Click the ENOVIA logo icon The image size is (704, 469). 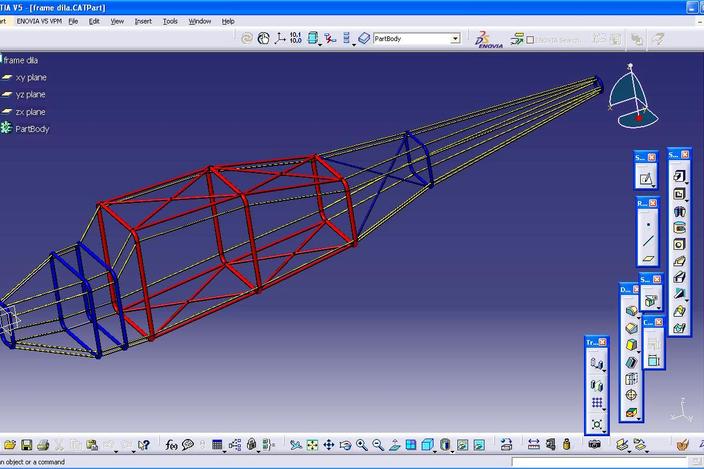pyautogui.click(x=490, y=39)
